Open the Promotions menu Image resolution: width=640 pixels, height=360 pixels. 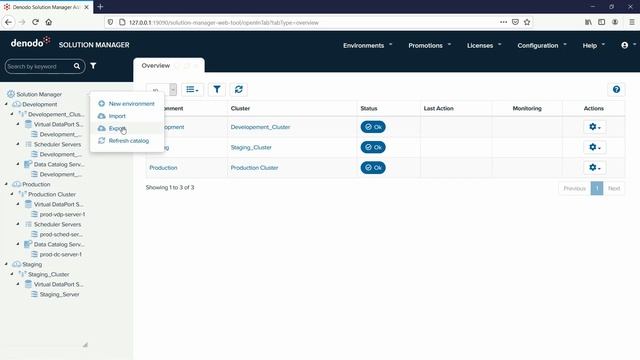(x=429, y=45)
